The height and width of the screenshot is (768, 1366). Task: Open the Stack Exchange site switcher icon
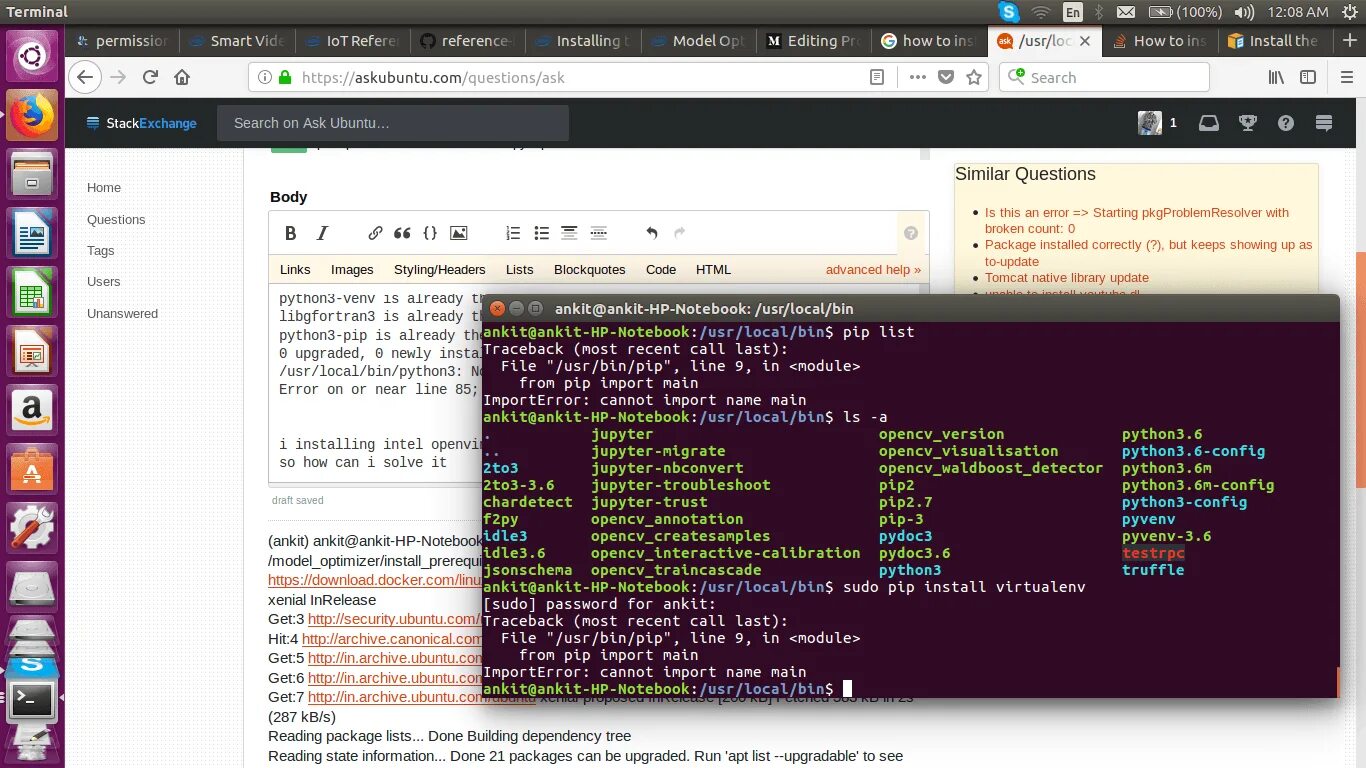click(x=1324, y=123)
